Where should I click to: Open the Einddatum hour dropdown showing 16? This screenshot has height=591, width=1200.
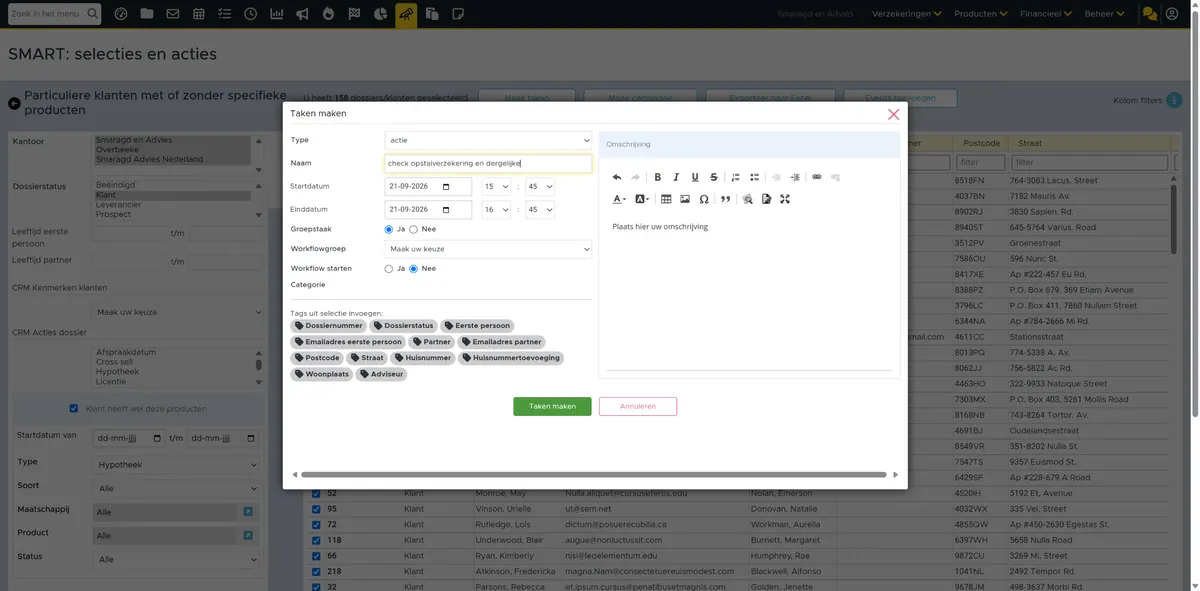496,210
